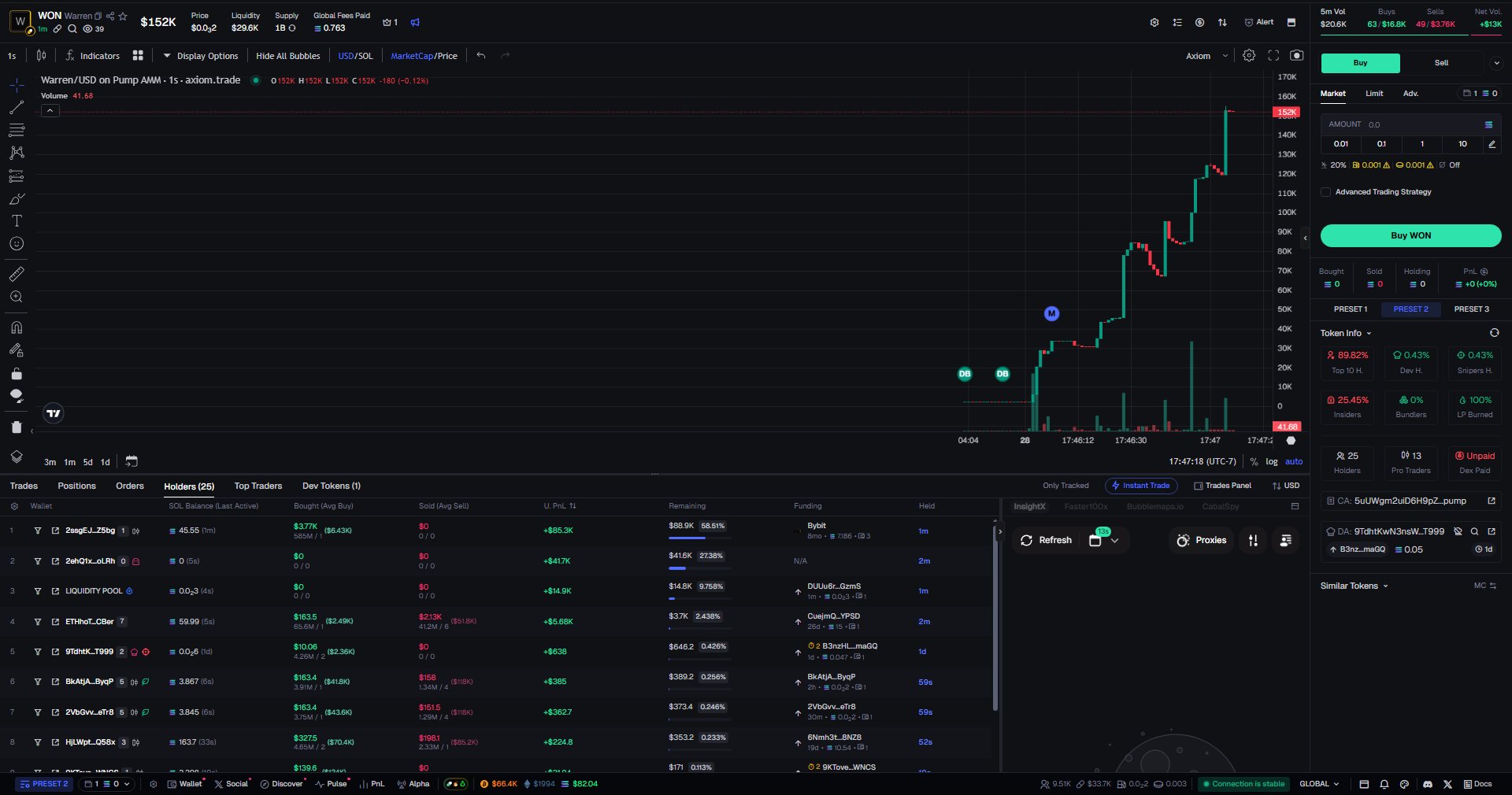Toggle the log scale on chart
The width and height of the screenshot is (1512, 795).
(1271, 462)
